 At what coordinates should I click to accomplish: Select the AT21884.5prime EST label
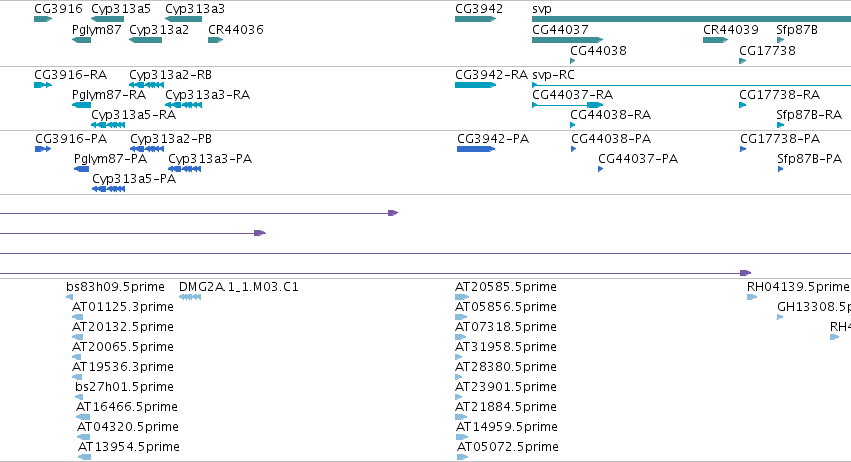tap(506, 407)
